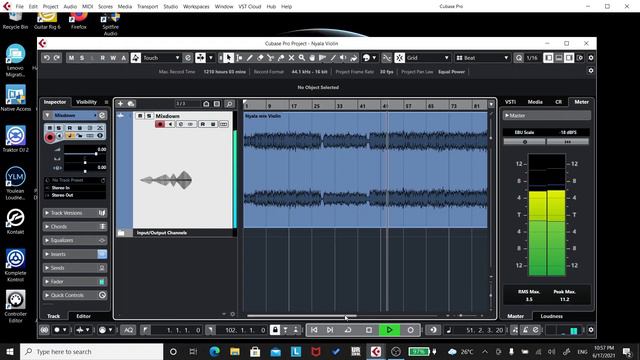640x360 pixels.
Task: Expand the Chords inspector section
Action: tap(74, 227)
